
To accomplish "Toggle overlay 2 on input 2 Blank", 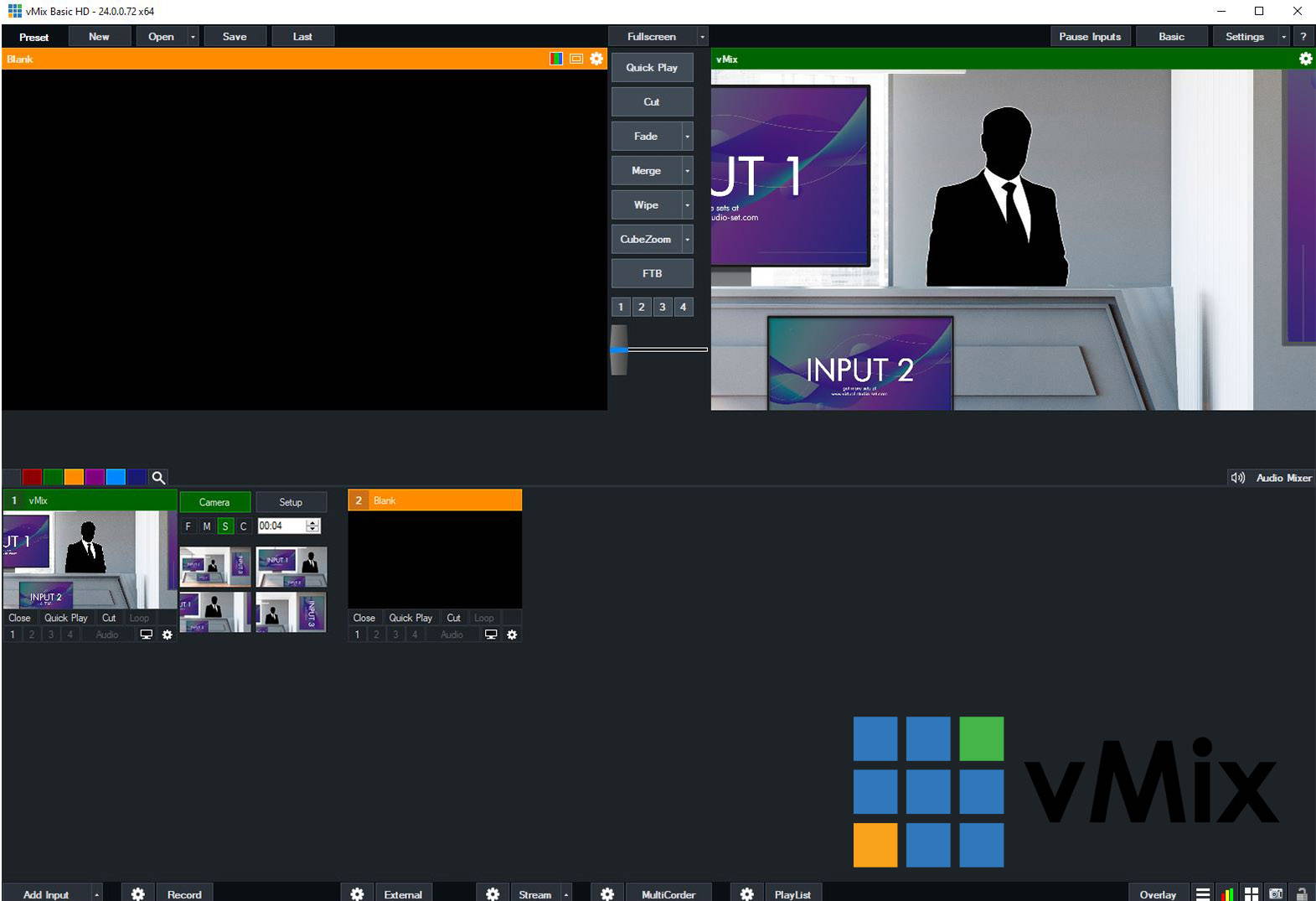I will click(x=376, y=634).
